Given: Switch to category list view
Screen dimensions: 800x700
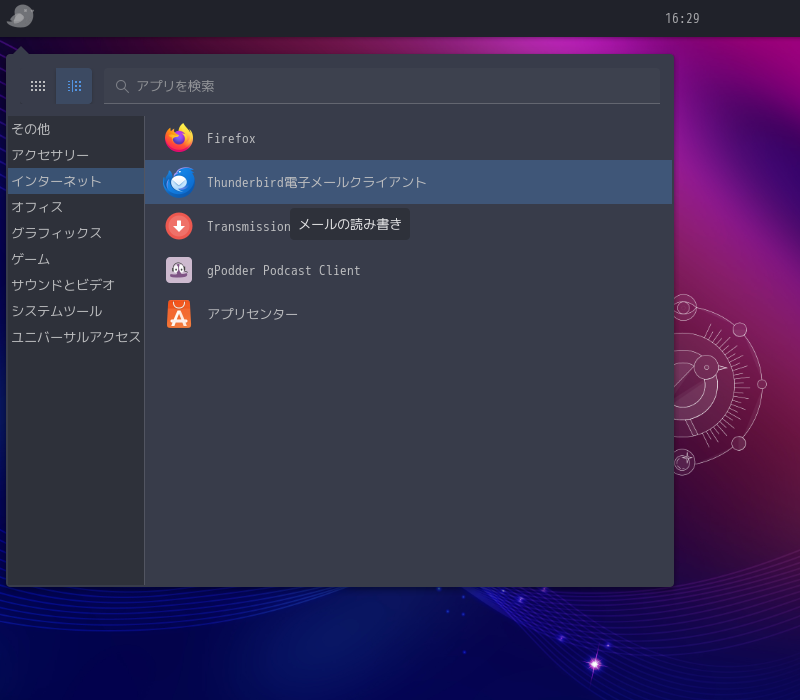Looking at the screenshot, I should point(74,86).
